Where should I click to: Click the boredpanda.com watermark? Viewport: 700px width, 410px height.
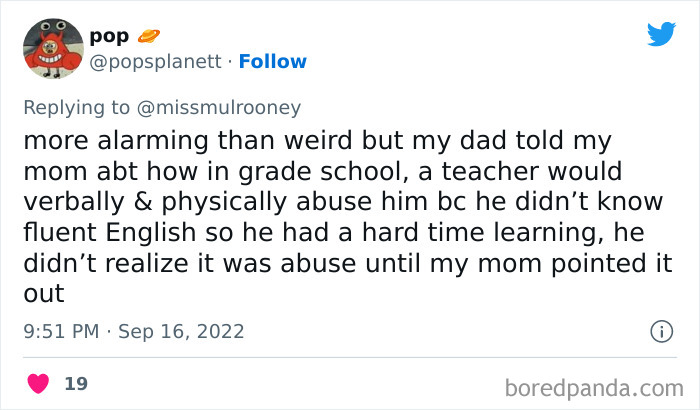595,387
